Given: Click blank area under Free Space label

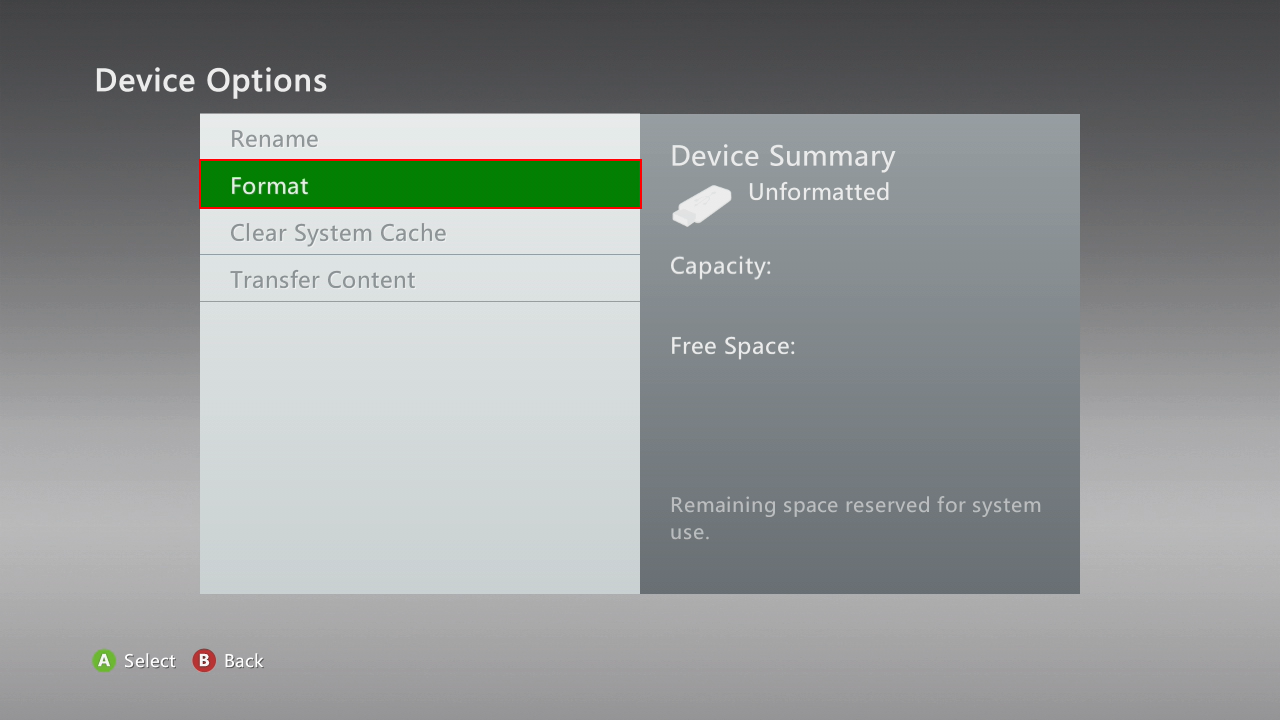Looking at the screenshot, I should [x=860, y=420].
